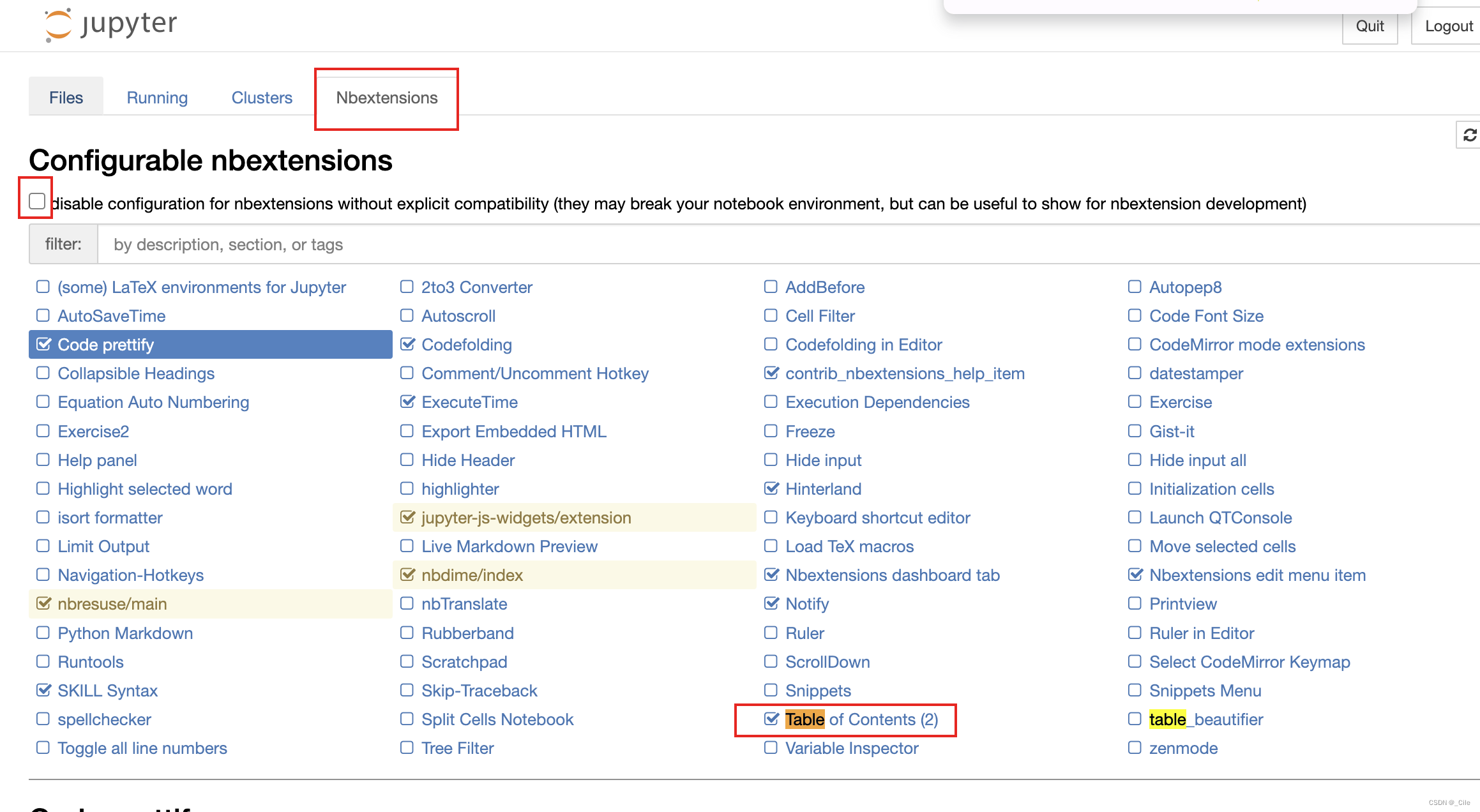
Task: Switch to the Files tab
Action: point(66,97)
